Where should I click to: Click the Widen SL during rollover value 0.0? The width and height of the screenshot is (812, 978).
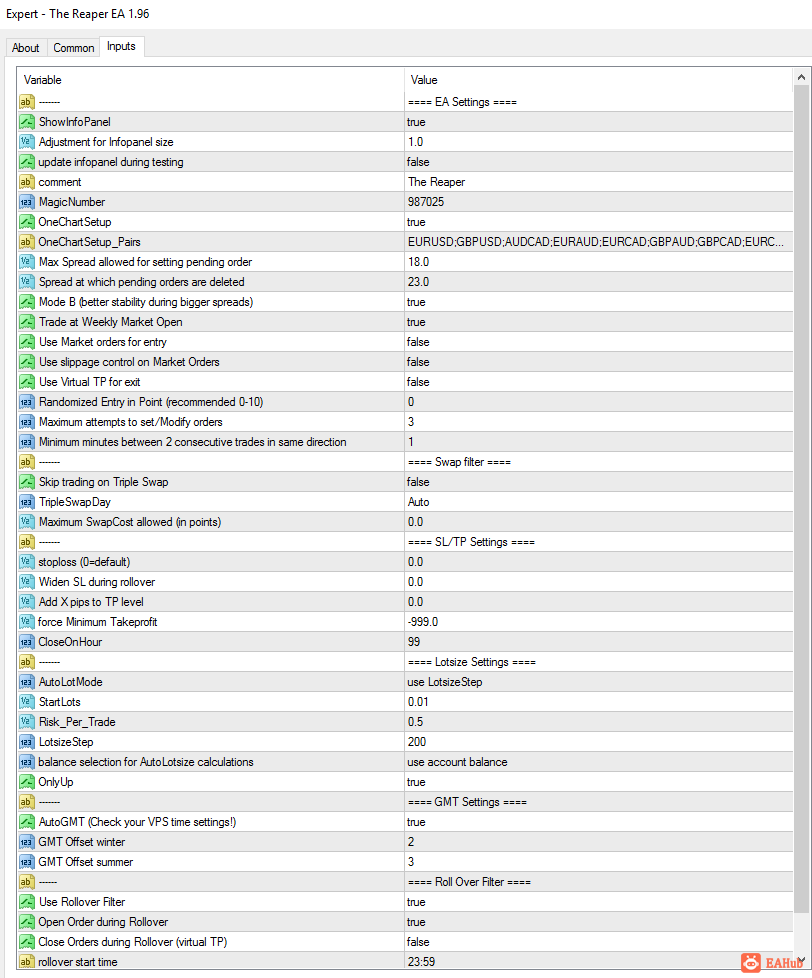pyautogui.click(x=415, y=581)
